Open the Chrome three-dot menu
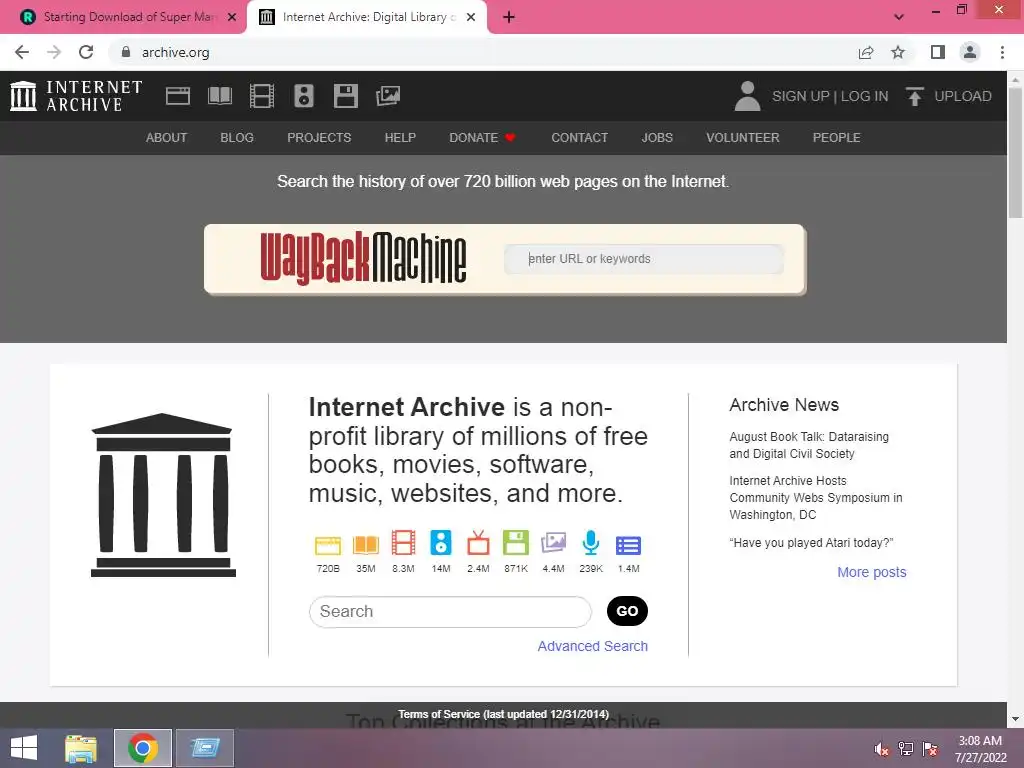 coord(1002,52)
